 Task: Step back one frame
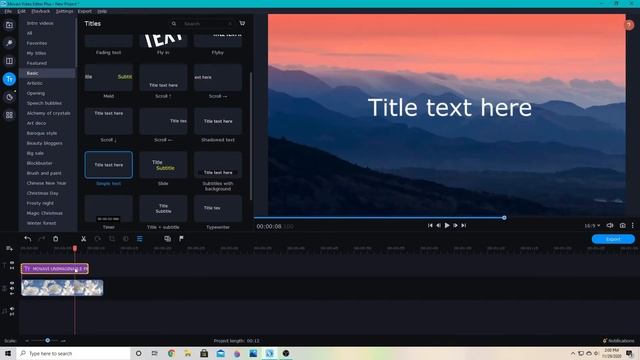438,225
